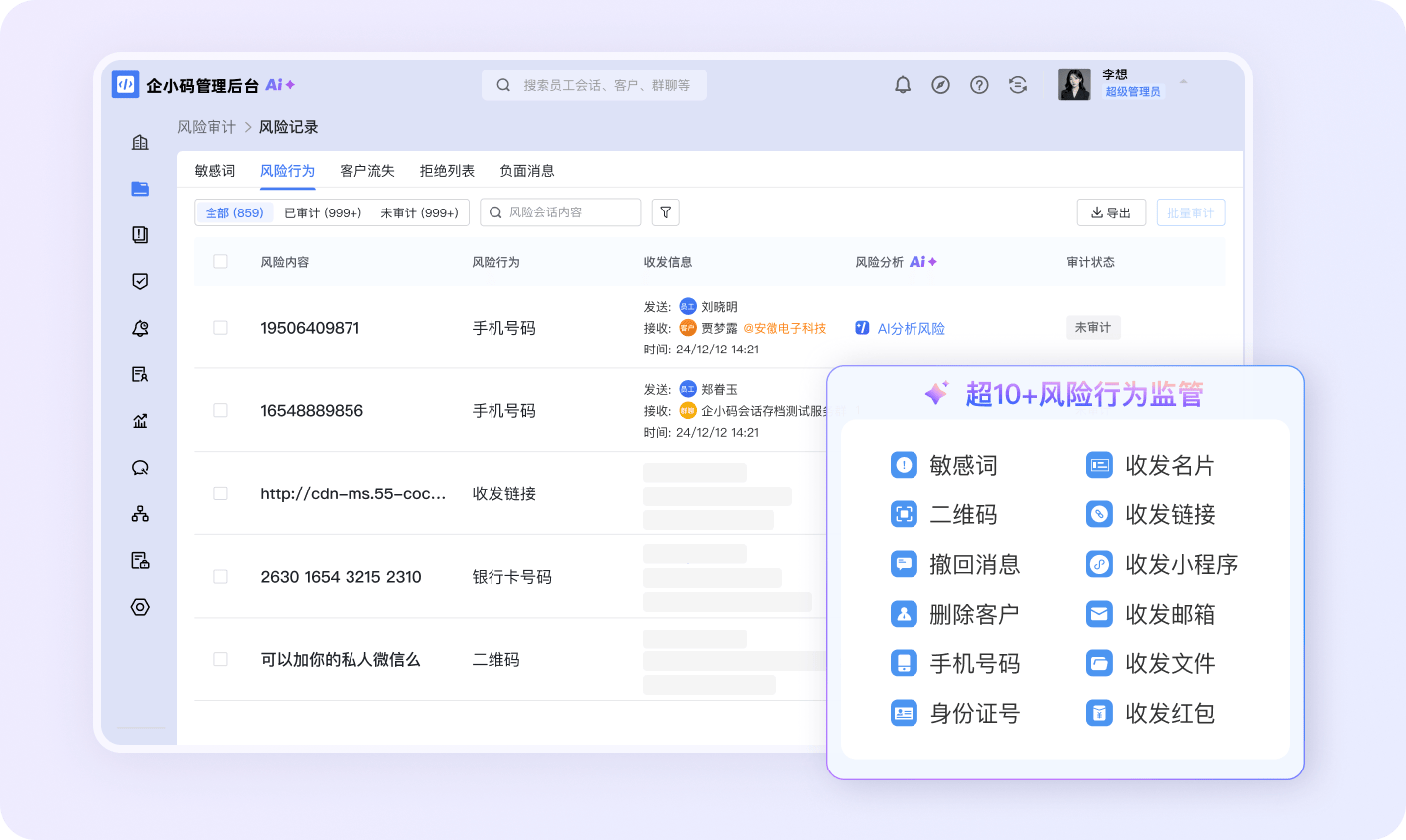
Task: Click the 风险审计 breadcrumb link
Action: pyautogui.click(x=207, y=127)
